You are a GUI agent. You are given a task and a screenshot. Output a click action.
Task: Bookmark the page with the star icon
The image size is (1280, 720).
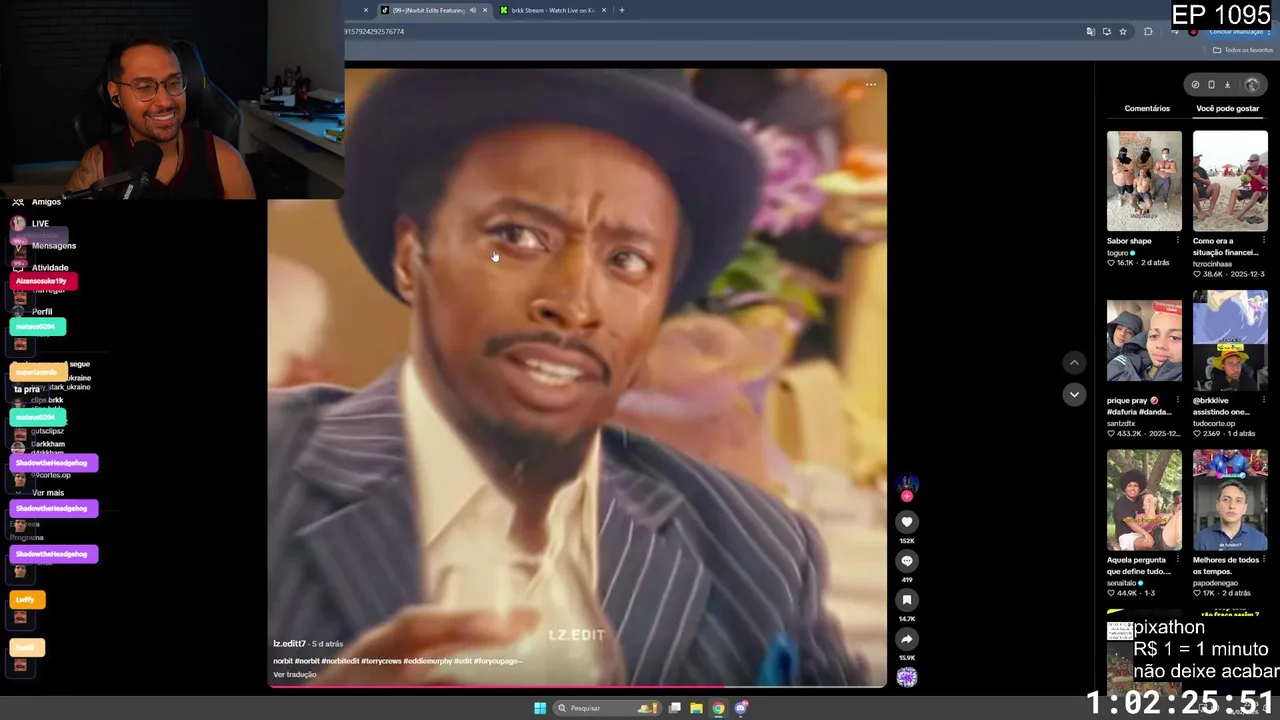coord(1123,32)
